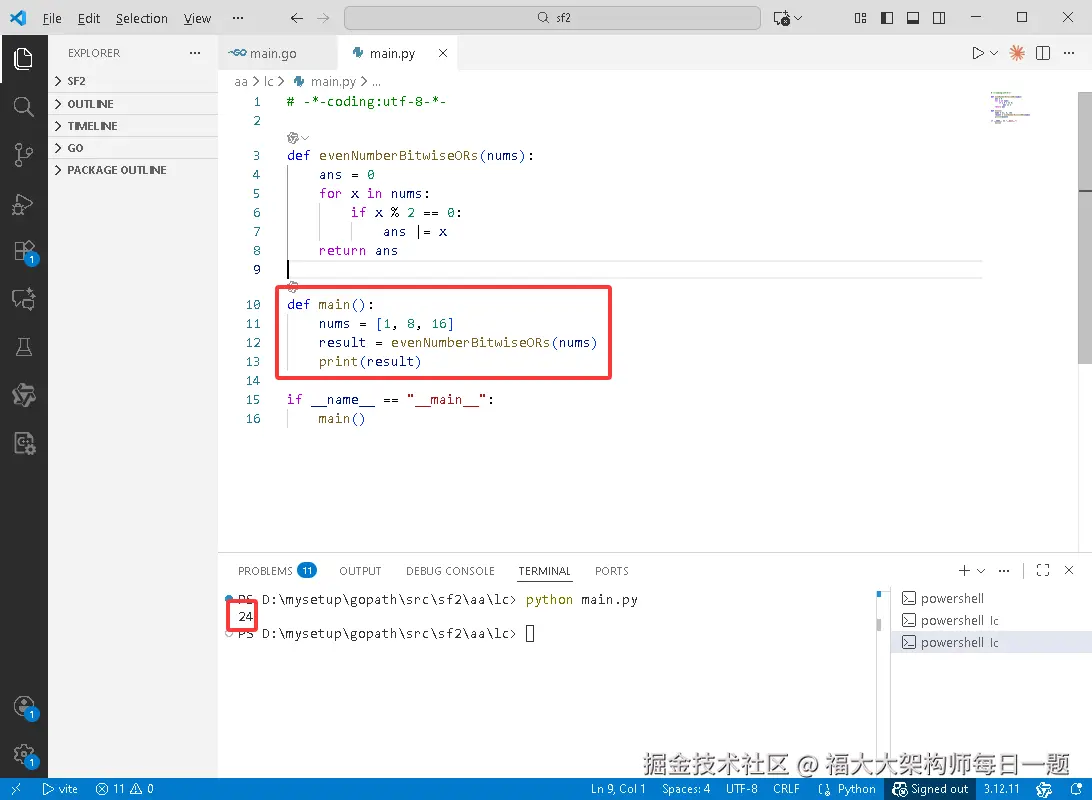Click the Signed out status item
Viewport: 1092px width, 800px height.
[x=930, y=789]
